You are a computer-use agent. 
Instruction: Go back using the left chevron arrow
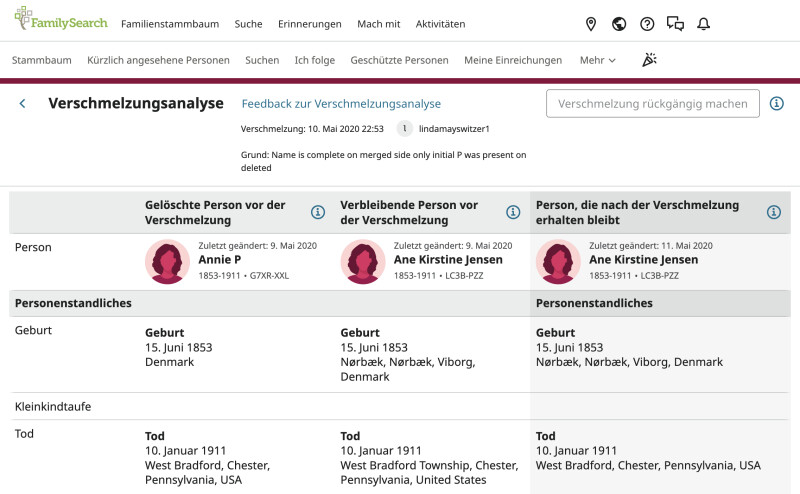coord(22,104)
